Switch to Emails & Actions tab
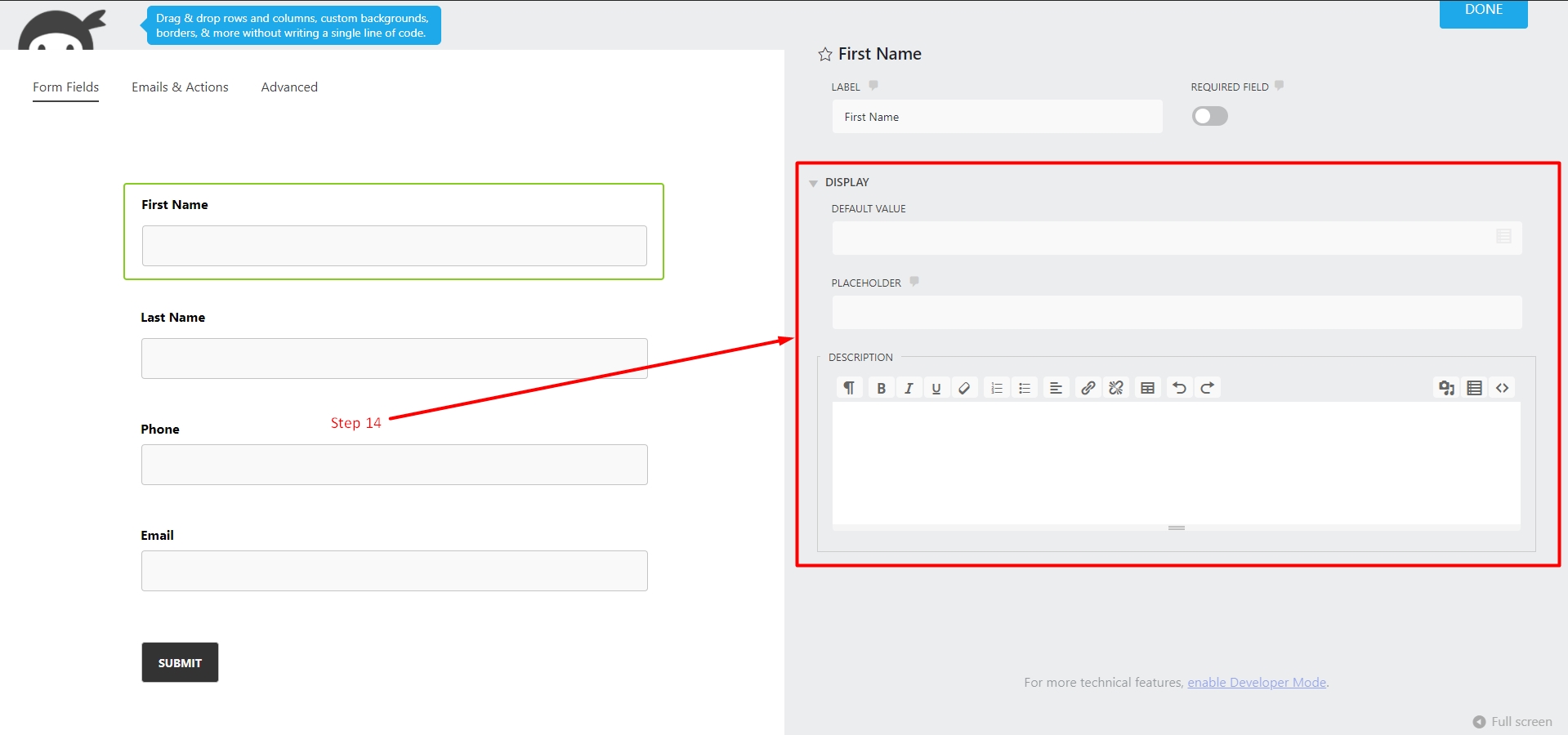Image resolution: width=1568 pixels, height=735 pixels. click(x=180, y=87)
